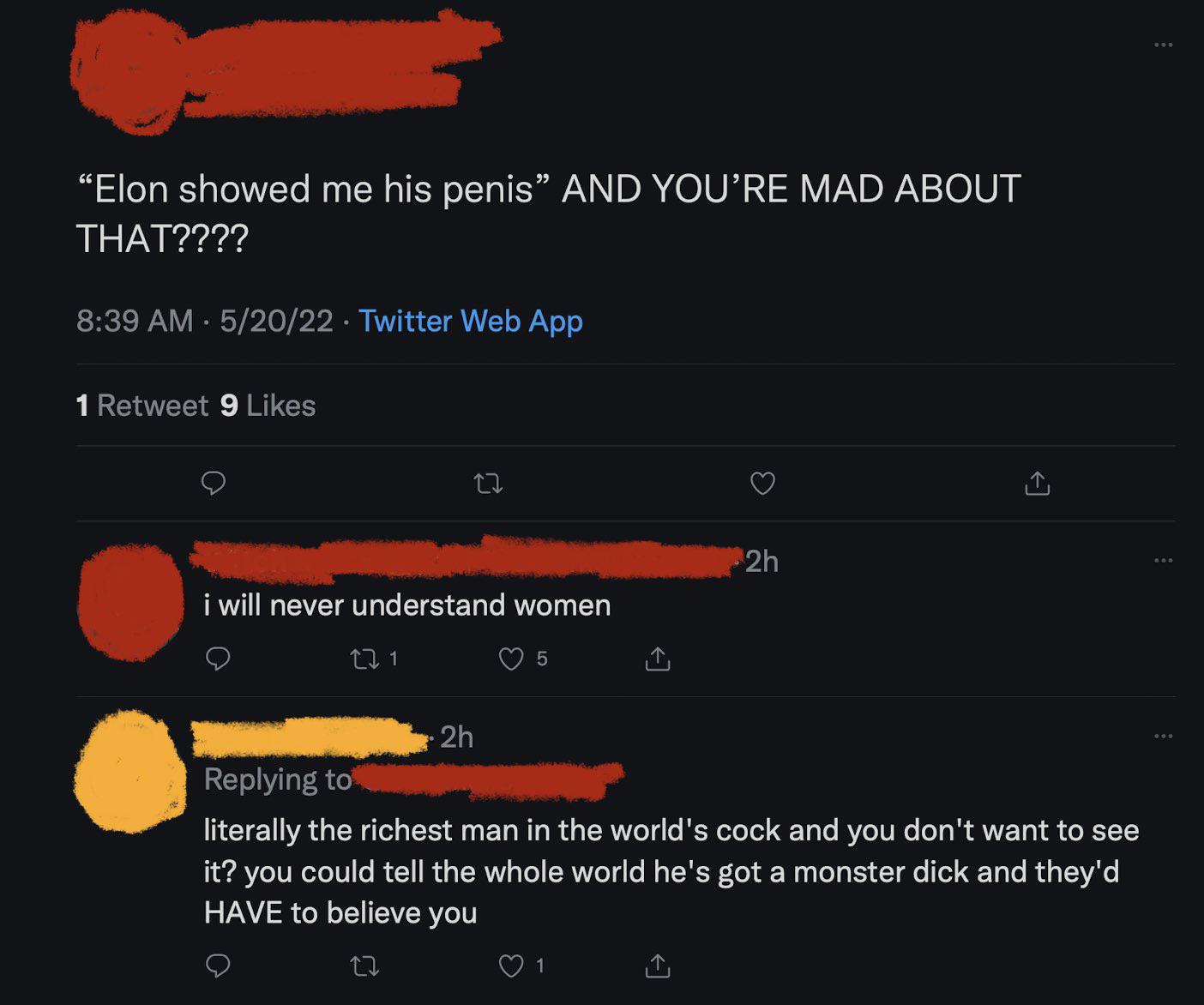Like the "never understand women" reply
The image size is (1204, 1005).
[511, 659]
